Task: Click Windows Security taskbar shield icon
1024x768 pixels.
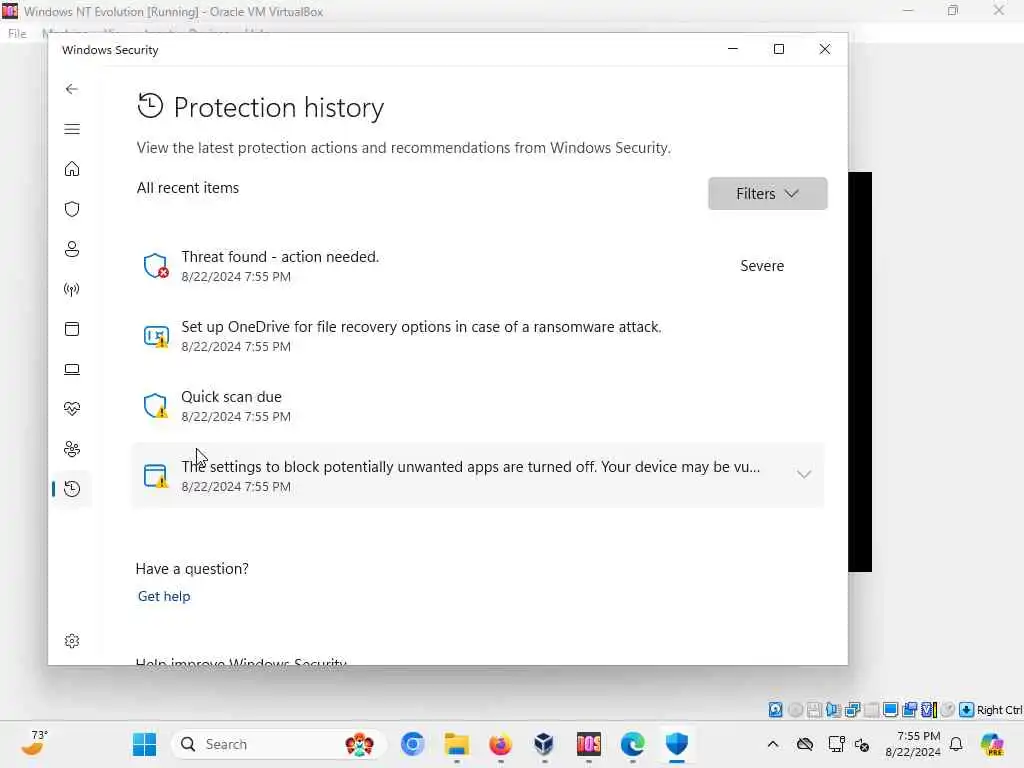Action: point(677,744)
